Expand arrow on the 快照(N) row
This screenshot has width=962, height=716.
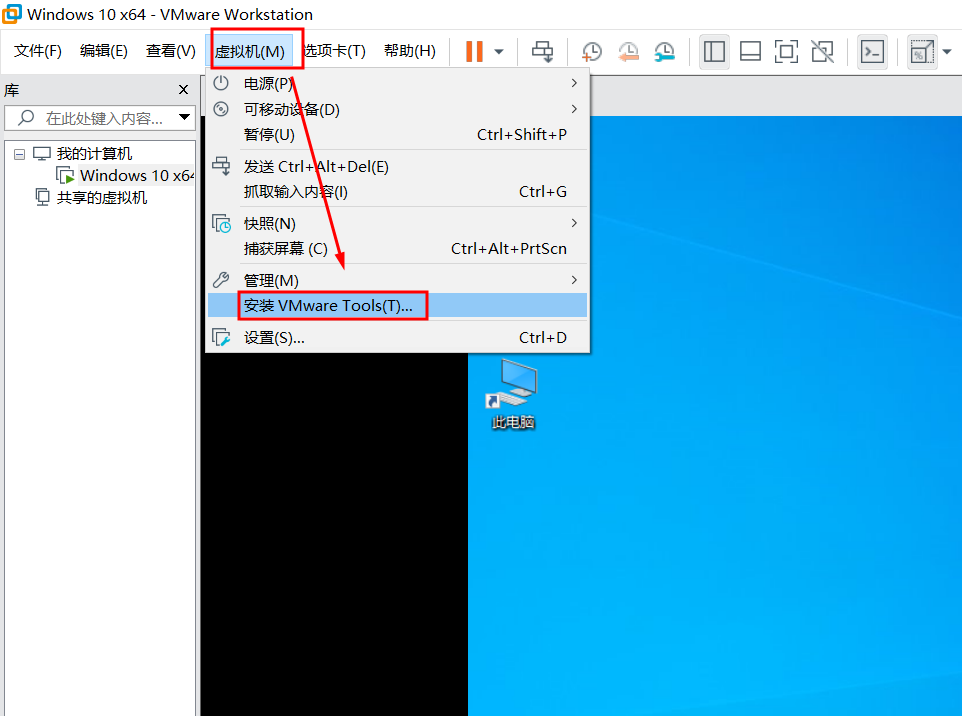(x=574, y=223)
